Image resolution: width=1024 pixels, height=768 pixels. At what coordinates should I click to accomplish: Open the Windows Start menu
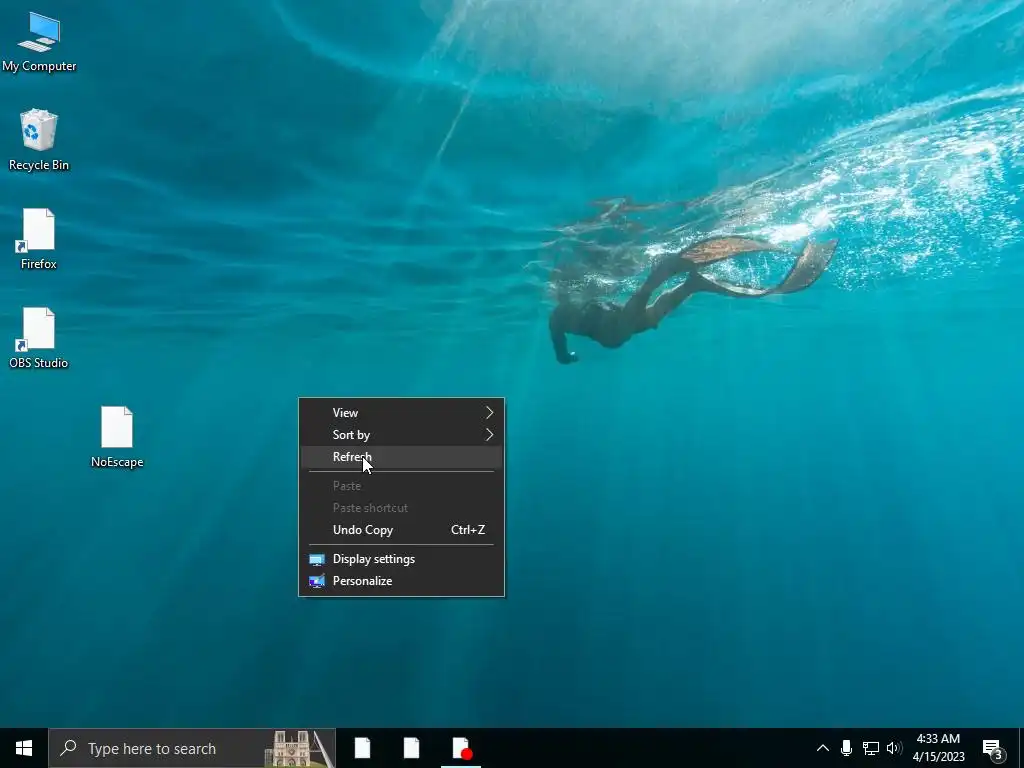24,748
